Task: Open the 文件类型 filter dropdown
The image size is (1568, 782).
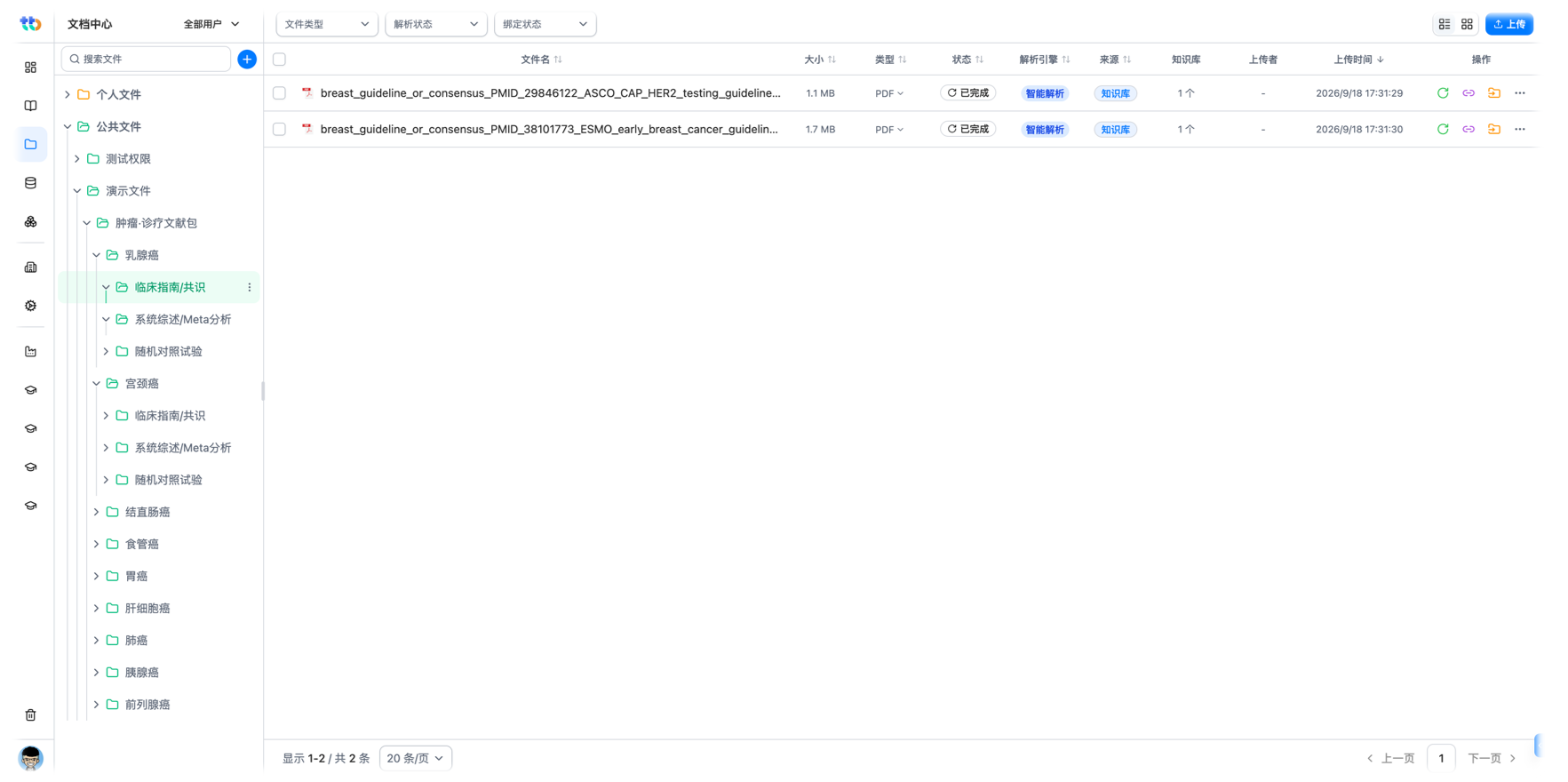Action: point(327,24)
